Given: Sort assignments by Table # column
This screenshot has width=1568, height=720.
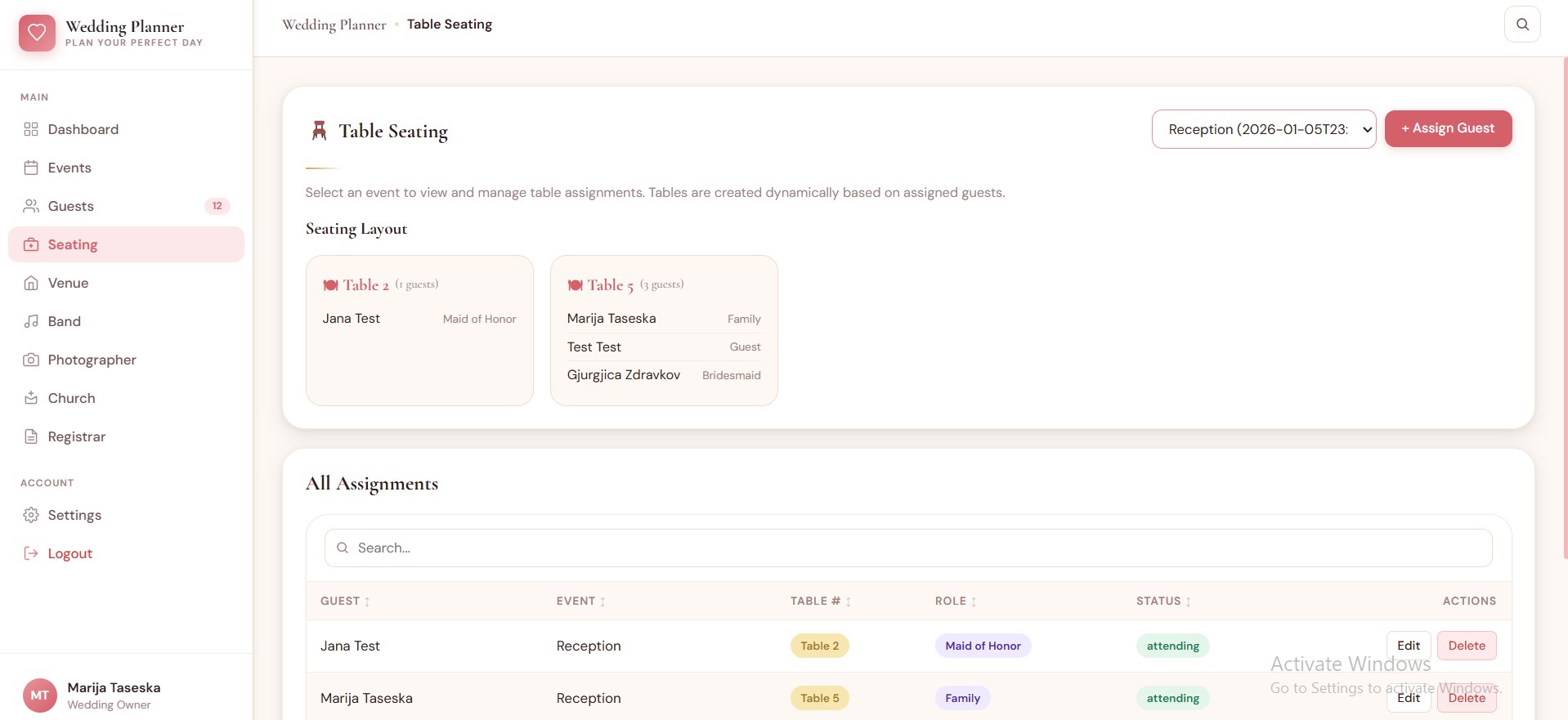Looking at the screenshot, I should [820, 601].
